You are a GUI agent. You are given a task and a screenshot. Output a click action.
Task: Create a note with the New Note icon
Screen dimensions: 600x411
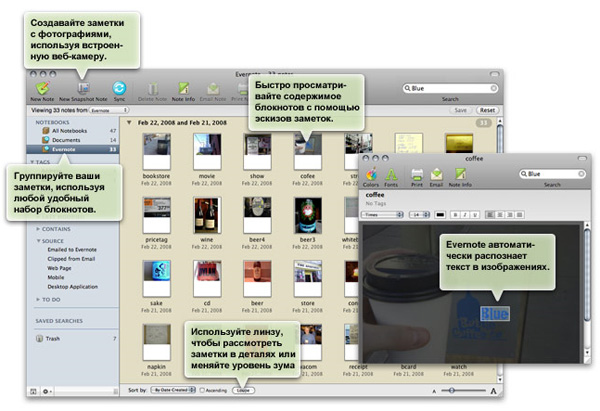tap(43, 88)
